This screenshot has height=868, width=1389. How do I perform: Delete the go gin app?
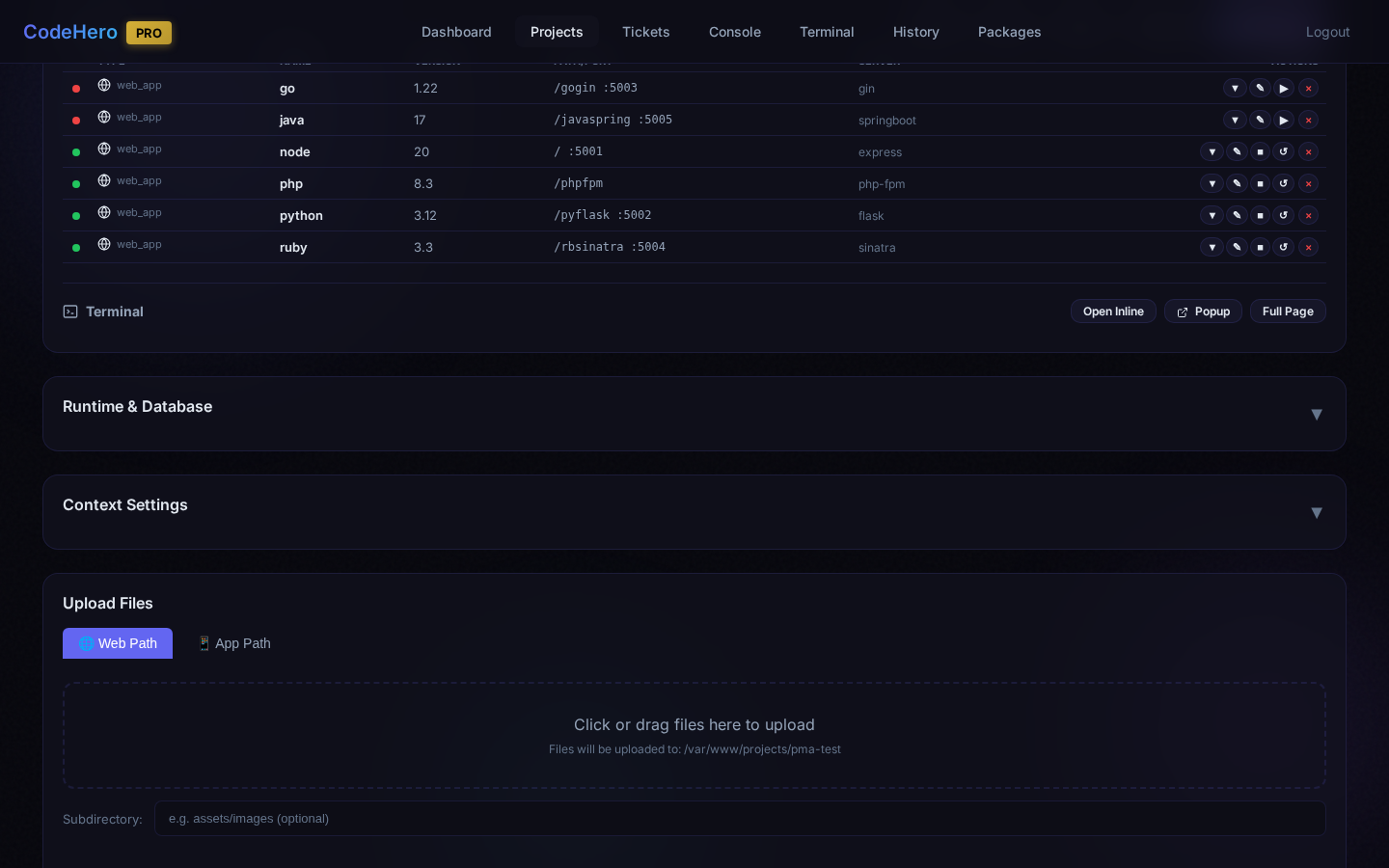(1308, 89)
